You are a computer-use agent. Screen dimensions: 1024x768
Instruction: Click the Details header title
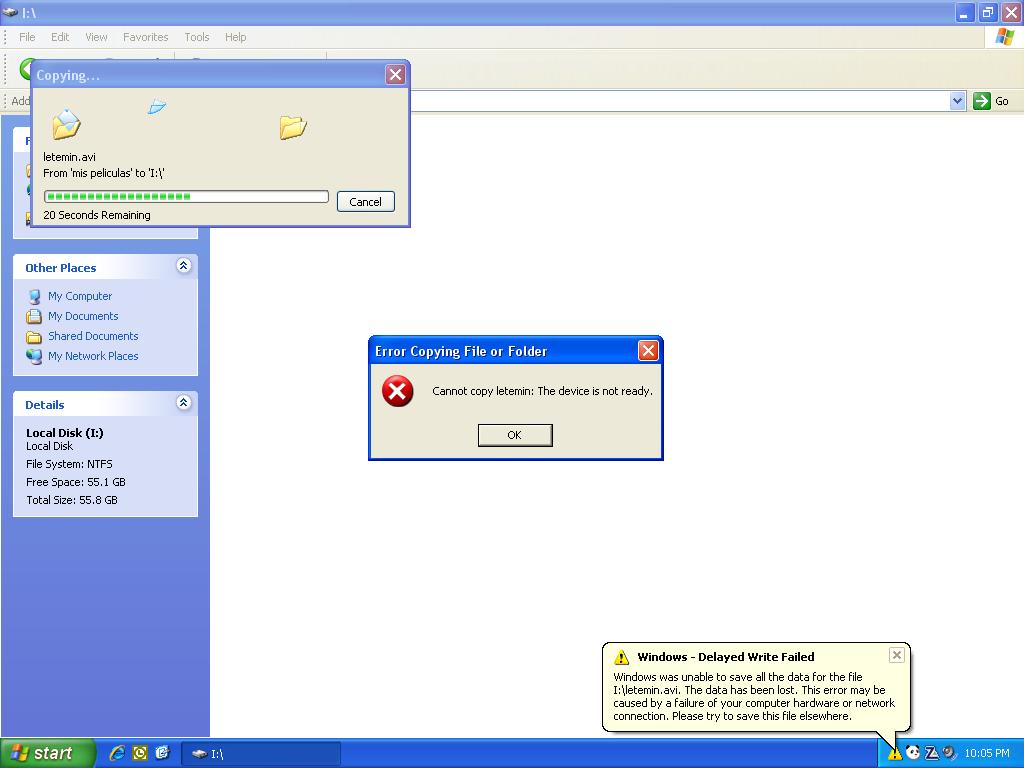44,405
